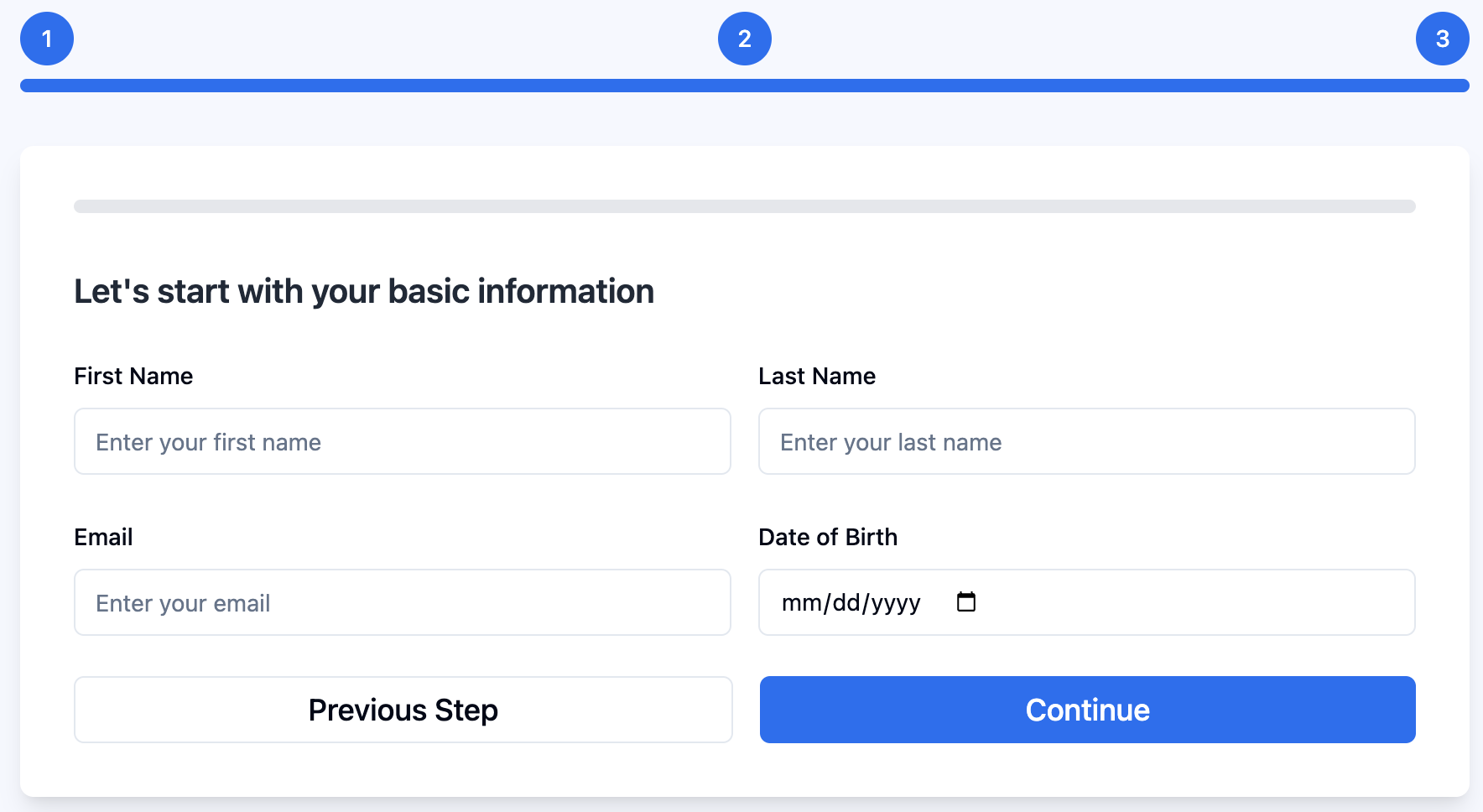The width and height of the screenshot is (1483, 812).
Task: Click the blue step progress bar
Action: click(744, 86)
